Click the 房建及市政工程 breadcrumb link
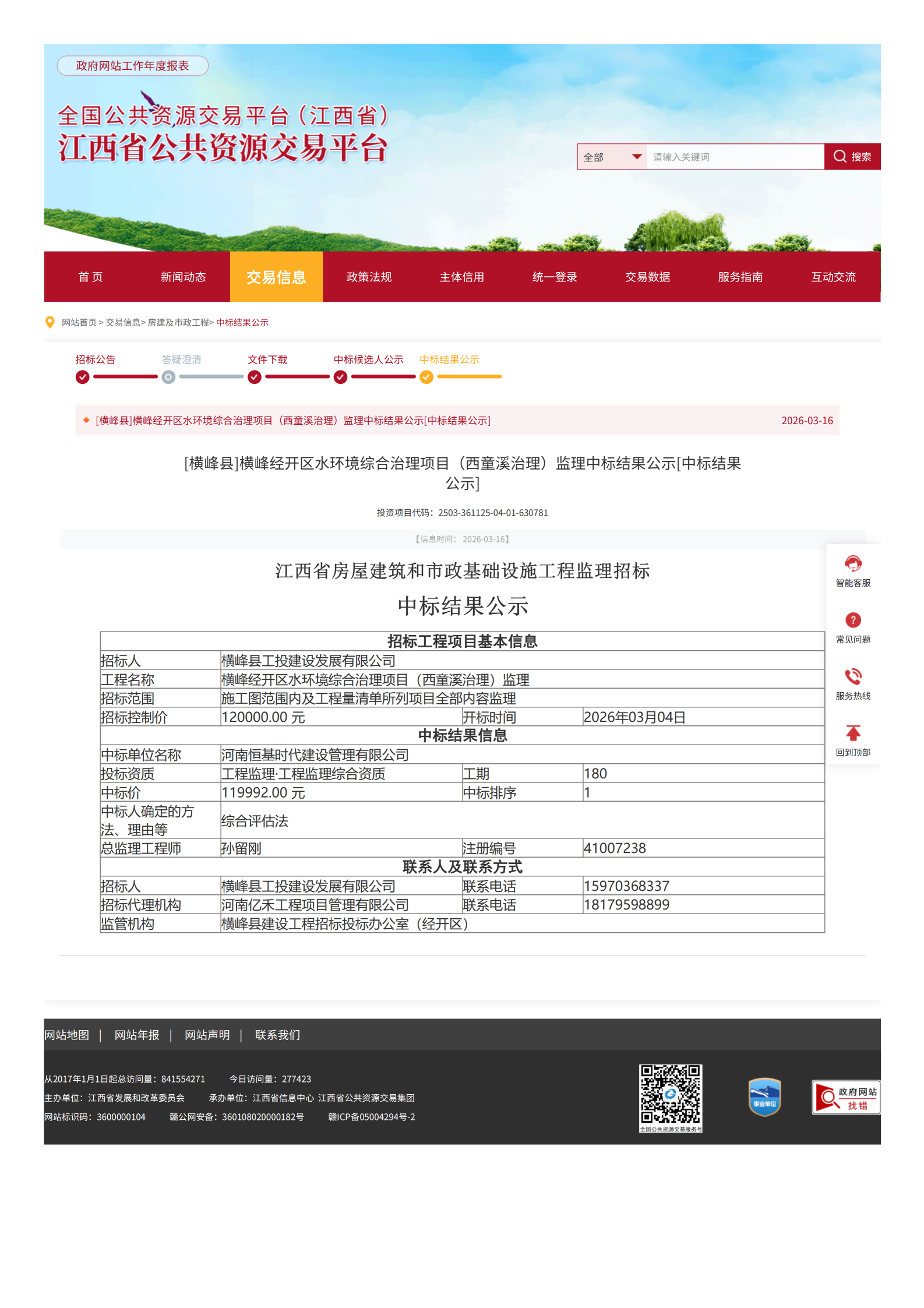Screen dimensions: 924x1308 coord(178,323)
